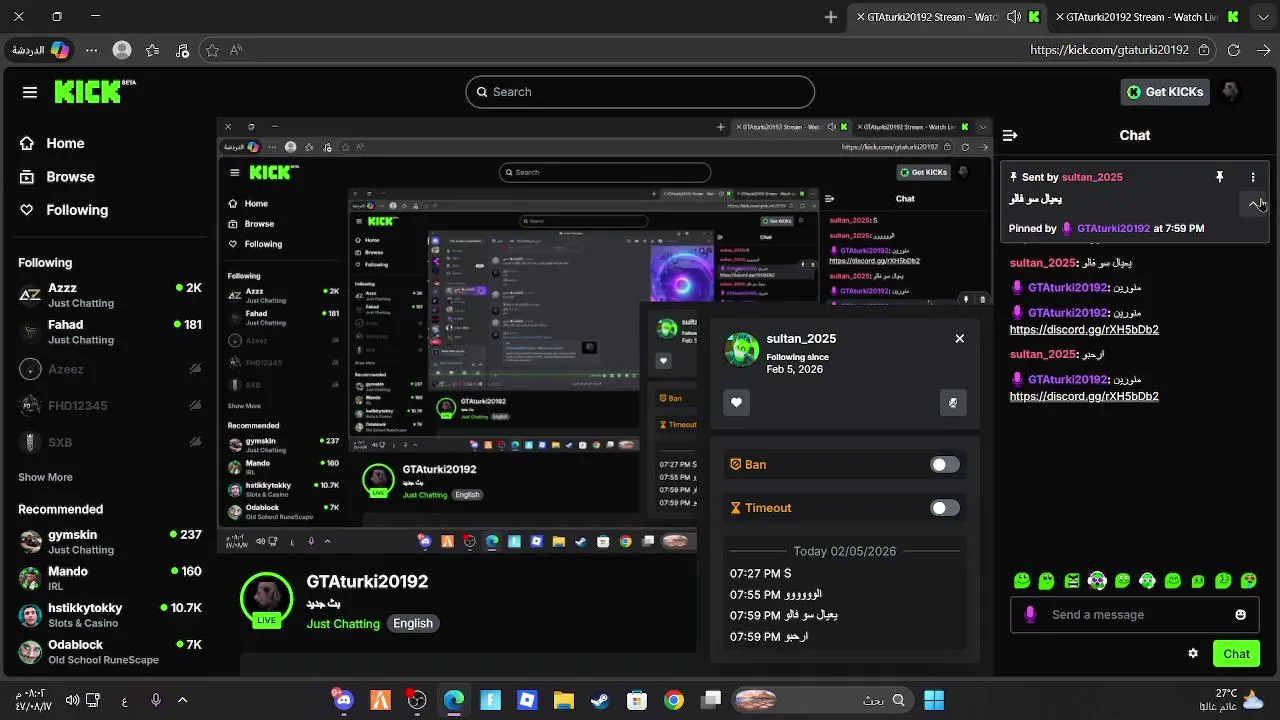
Task: Open a new browser tab
Action: coord(831,17)
